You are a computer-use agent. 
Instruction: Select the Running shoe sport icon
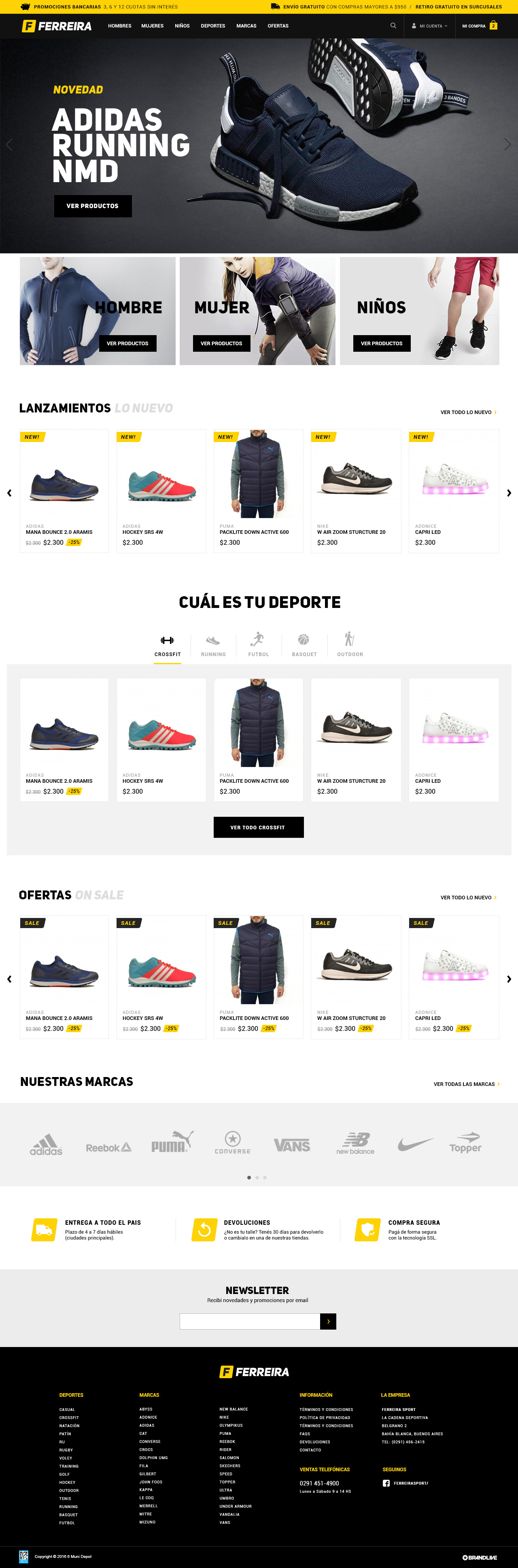point(213,640)
